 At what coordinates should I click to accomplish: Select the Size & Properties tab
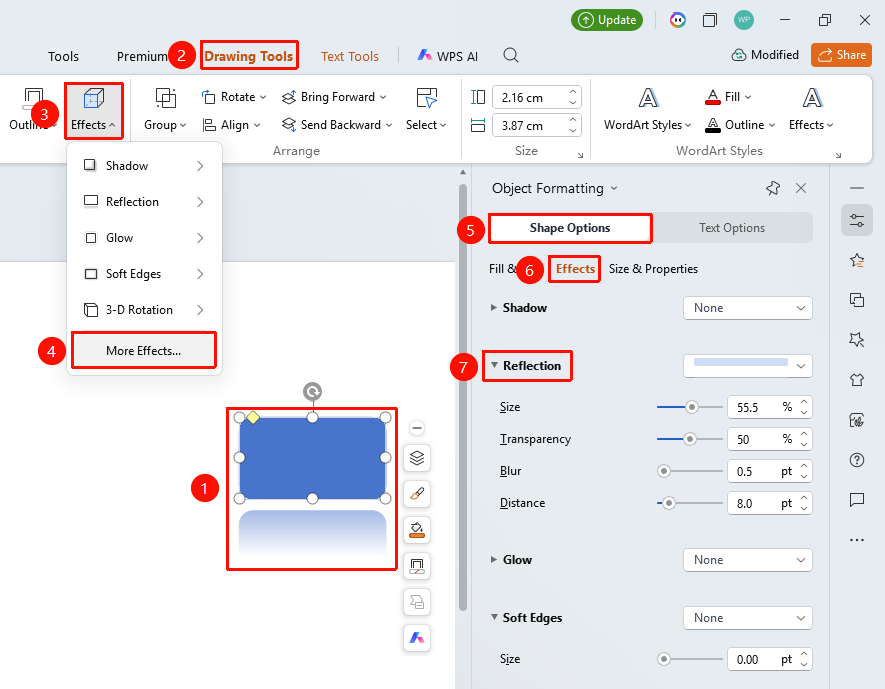tap(653, 269)
